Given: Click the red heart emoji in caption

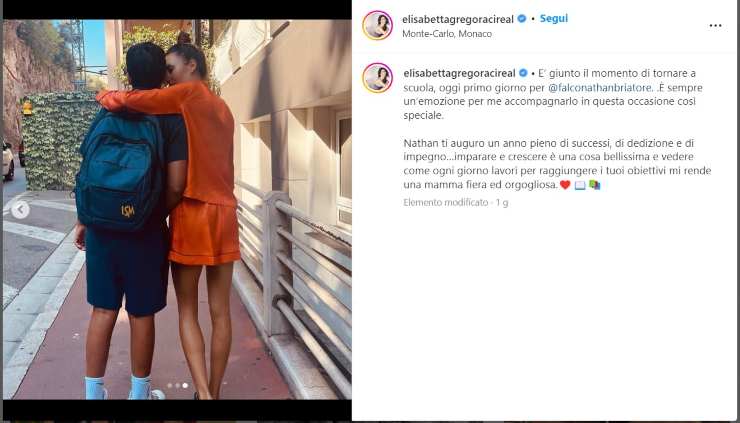Looking at the screenshot, I should tap(565, 185).
